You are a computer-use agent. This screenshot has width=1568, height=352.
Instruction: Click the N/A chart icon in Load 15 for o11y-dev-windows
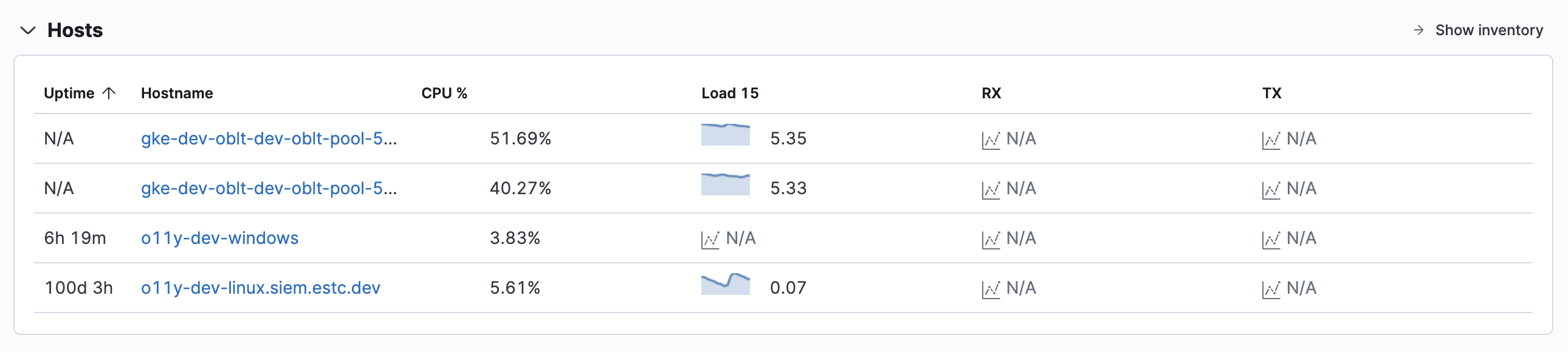tap(712, 239)
